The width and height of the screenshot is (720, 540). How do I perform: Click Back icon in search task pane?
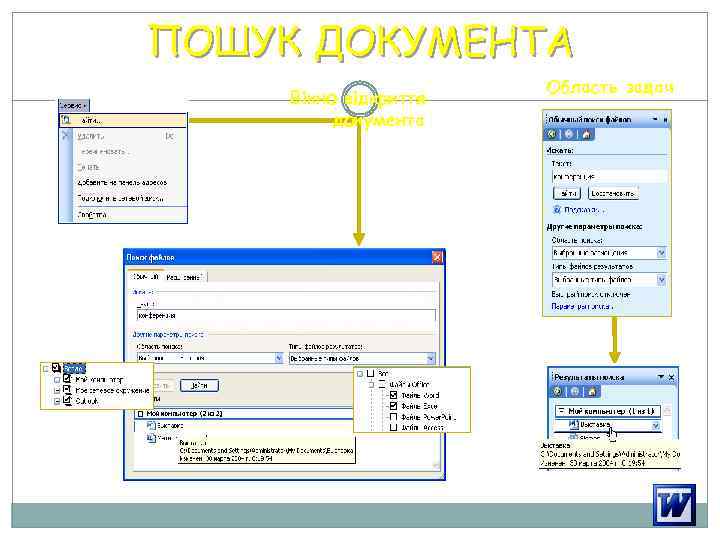552,134
